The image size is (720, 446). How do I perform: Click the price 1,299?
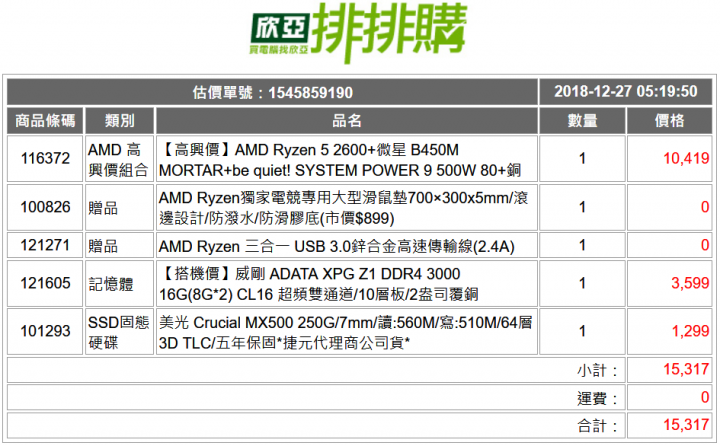[x=690, y=331]
